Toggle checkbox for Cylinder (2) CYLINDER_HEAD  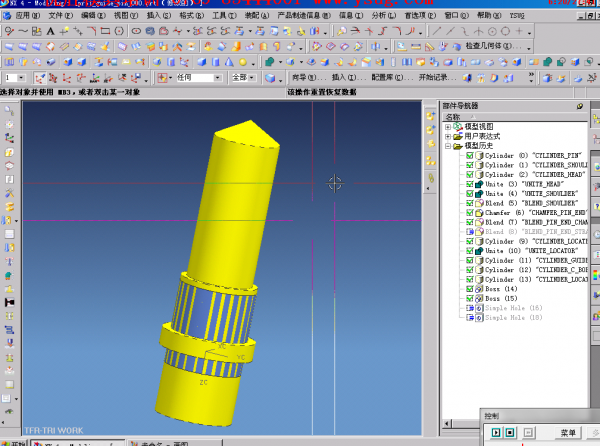point(470,175)
